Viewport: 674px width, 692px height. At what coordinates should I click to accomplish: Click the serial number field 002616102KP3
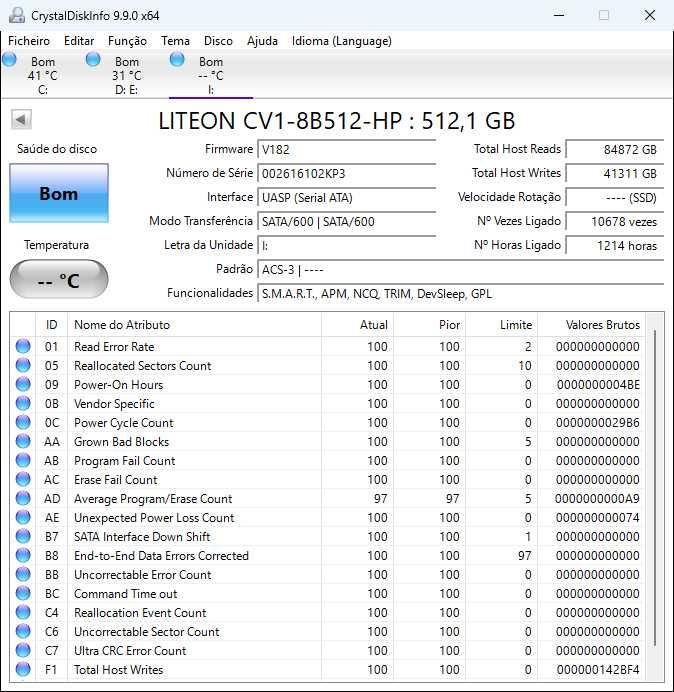click(346, 173)
